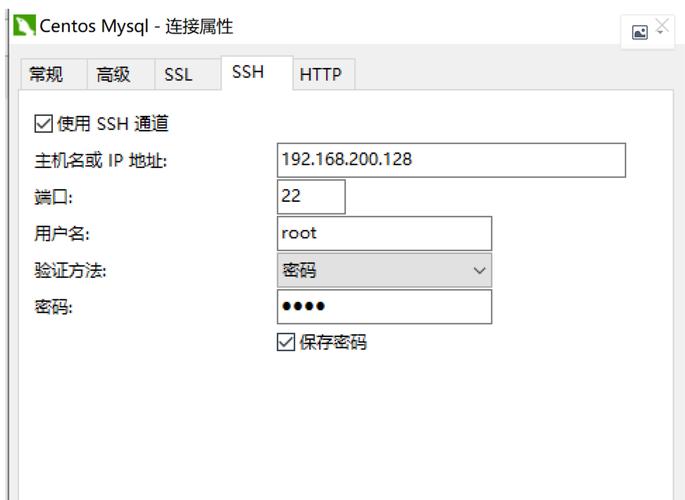
Task: Click the 主机名或 IP 地址 label
Action: coord(100,161)
